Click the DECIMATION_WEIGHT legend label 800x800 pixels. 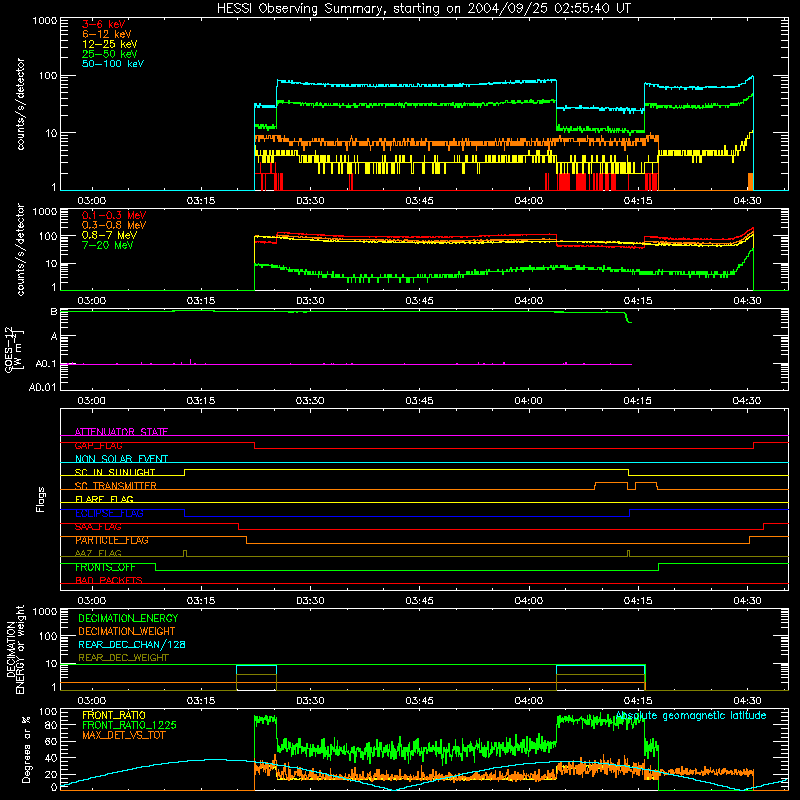pyautogui.click(x=127, y=631)
